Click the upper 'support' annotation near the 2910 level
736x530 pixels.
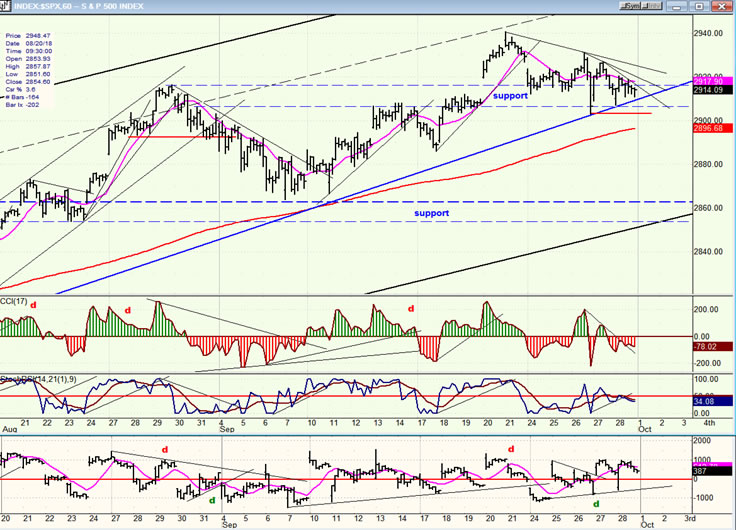(510, 96)
